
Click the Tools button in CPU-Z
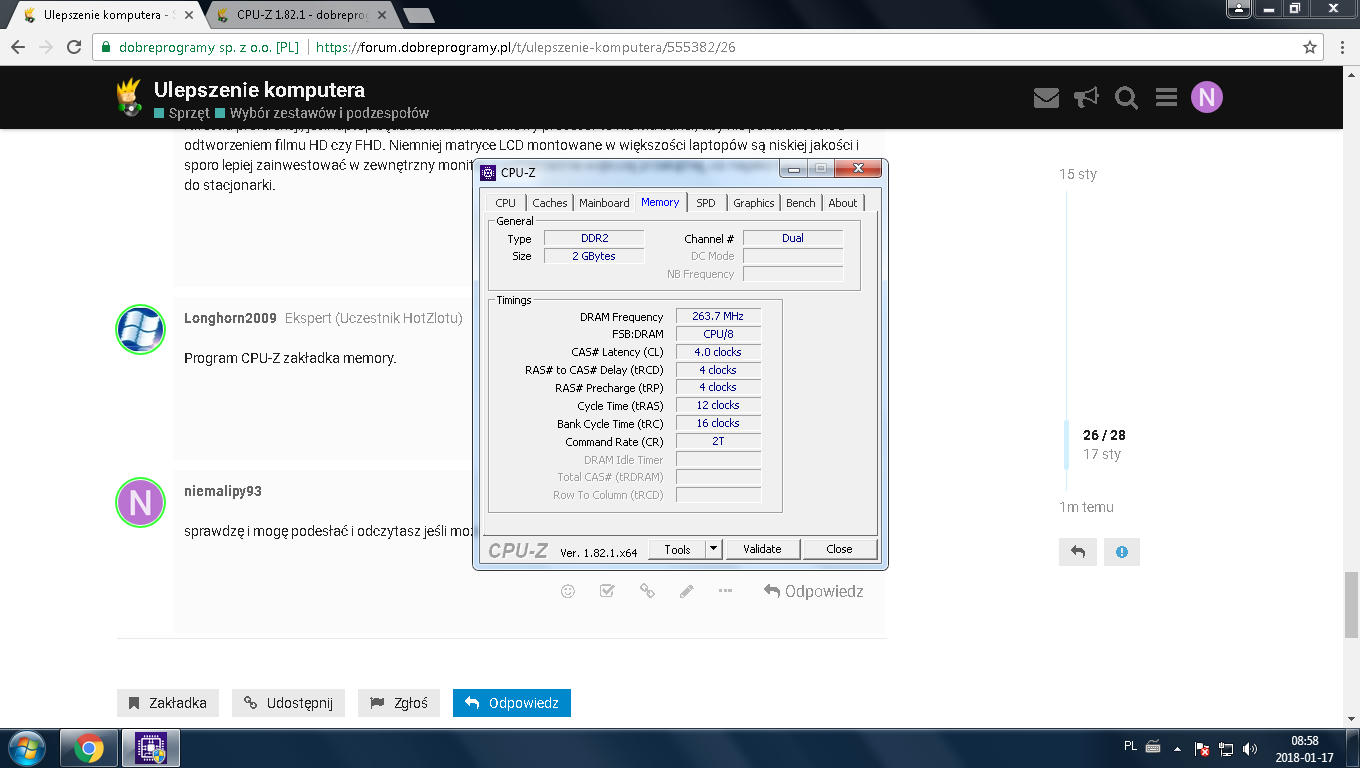click(677, 549)
